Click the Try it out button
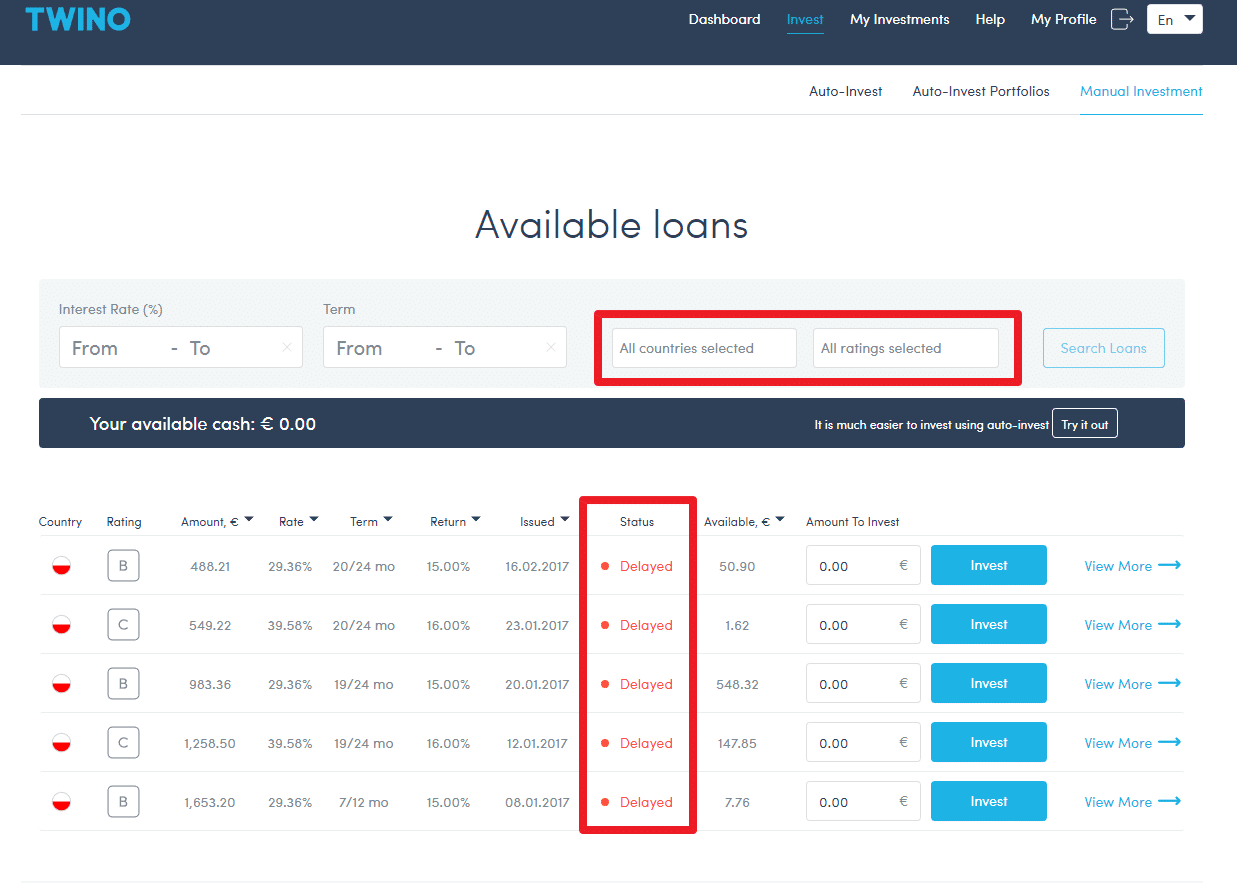The height and width of the screenshot is (883, 1237). click(1085, 424)
